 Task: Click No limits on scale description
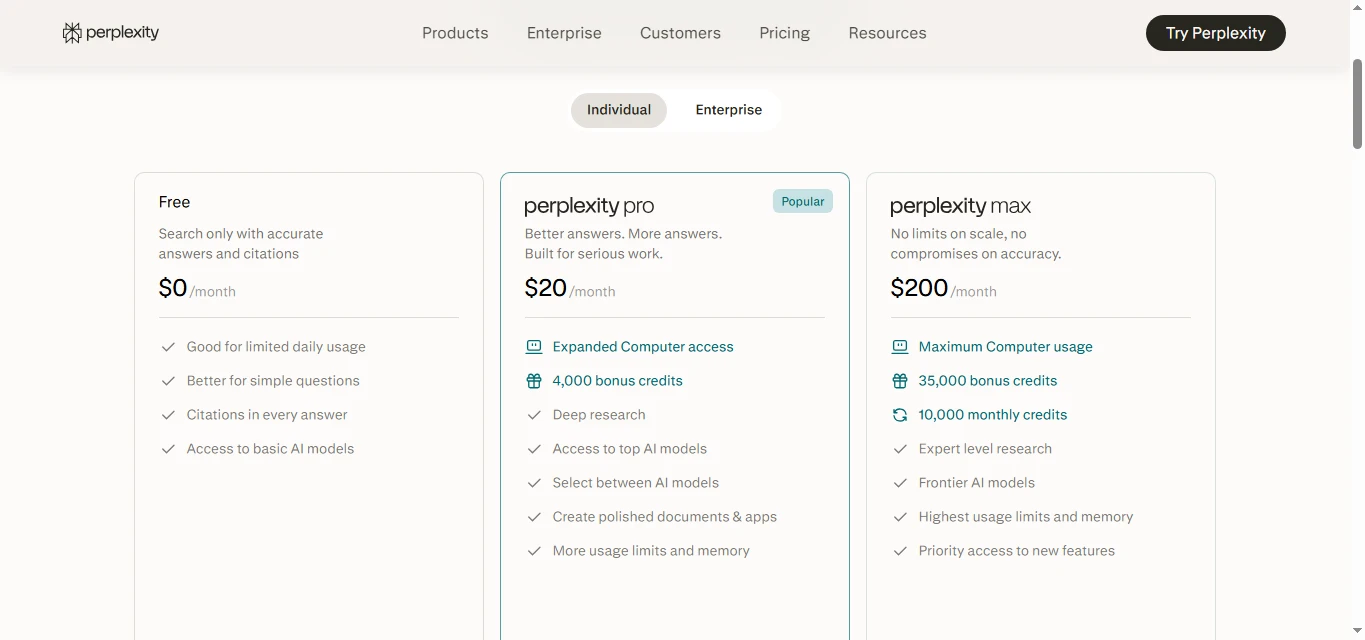976,244
